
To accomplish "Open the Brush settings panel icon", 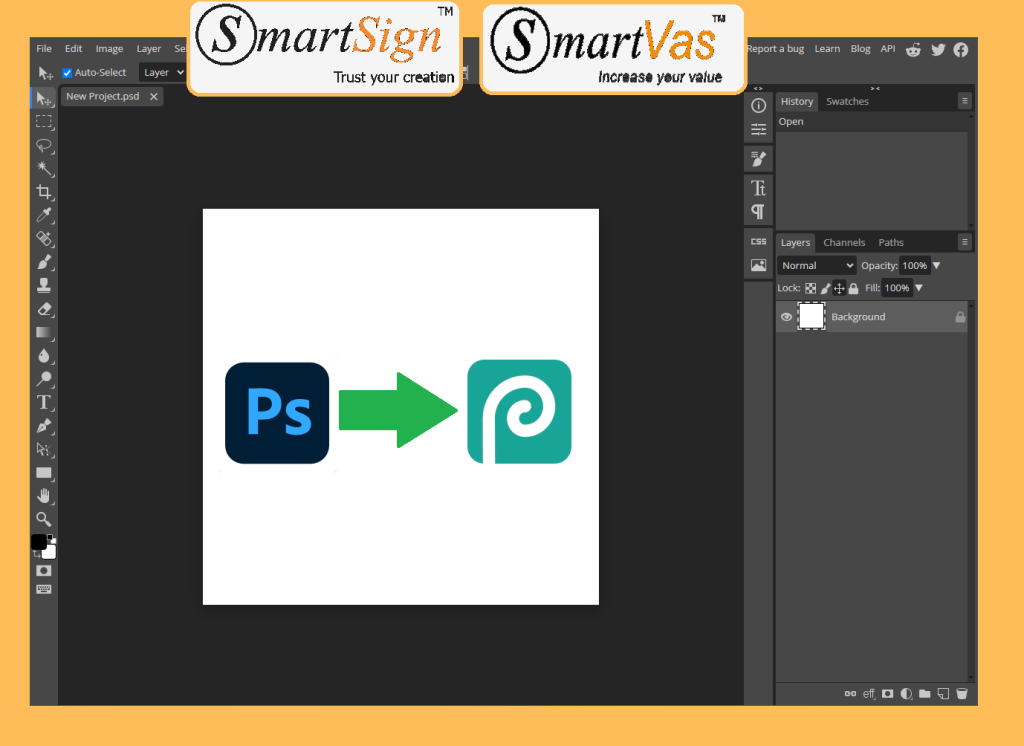I will click(x=758, y=159).
